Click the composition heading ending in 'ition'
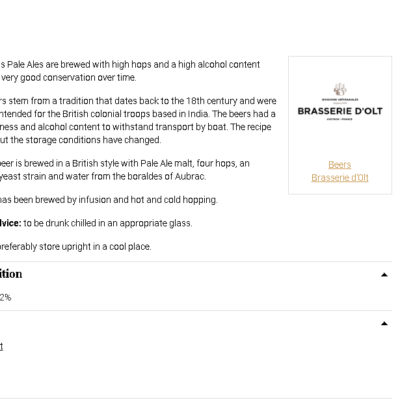The width and height of the screenshot is (400, 400). click(11, 274)
